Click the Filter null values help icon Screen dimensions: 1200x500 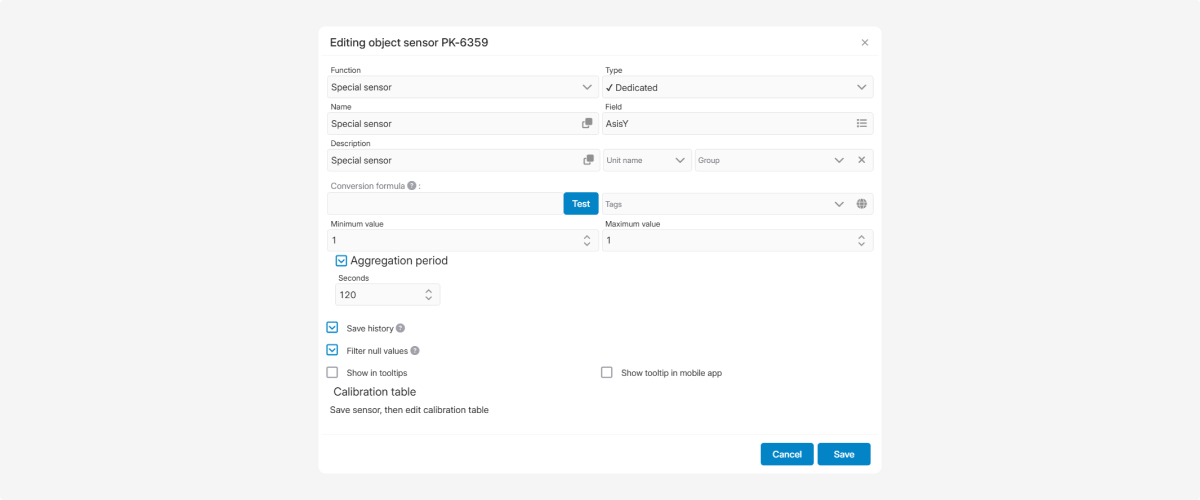(414, 351)
